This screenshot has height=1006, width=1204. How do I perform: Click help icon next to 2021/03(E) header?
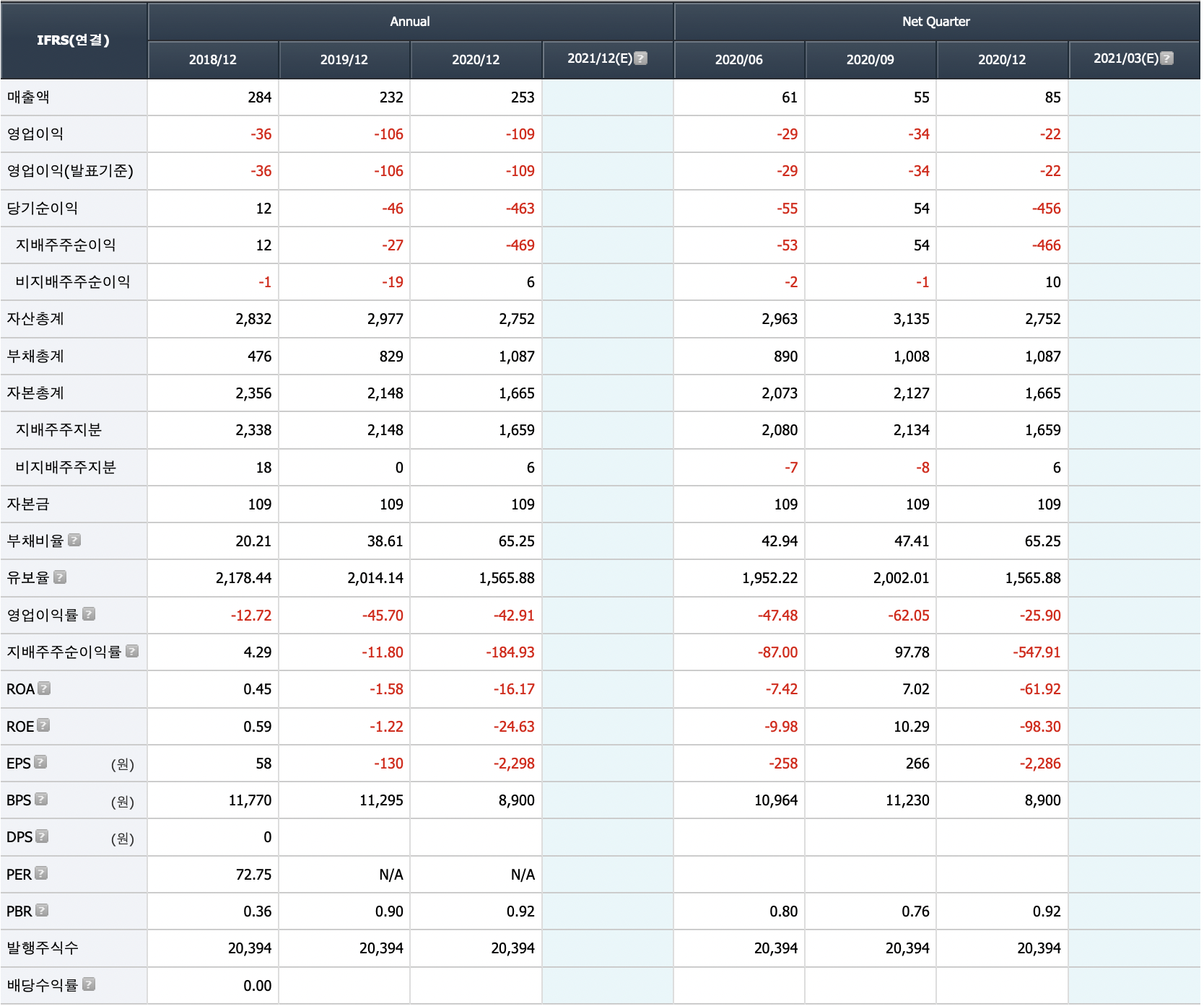pyautogui.click(x=1166, y=58)
